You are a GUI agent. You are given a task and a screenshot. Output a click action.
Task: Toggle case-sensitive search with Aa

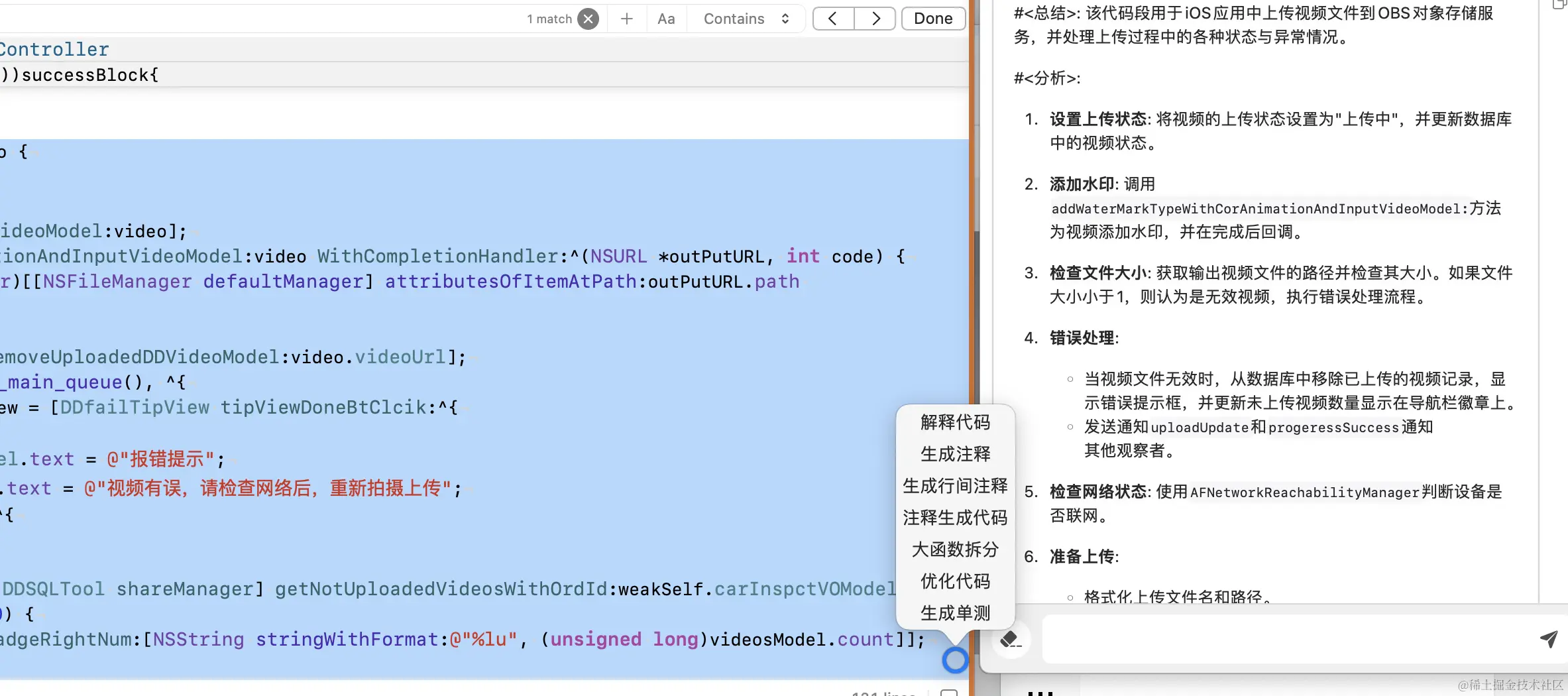point(666,19)
